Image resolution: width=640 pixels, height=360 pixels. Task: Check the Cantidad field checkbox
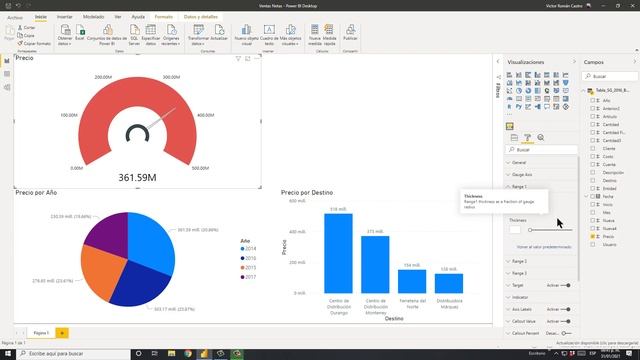click(x=592, y=124)
